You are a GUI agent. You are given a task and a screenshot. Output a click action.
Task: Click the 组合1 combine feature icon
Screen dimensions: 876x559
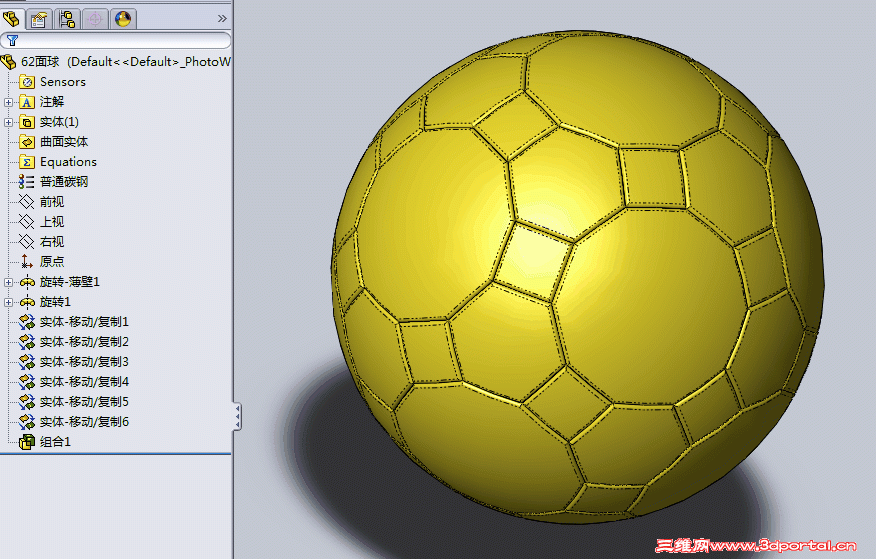[x=27, y=442]
